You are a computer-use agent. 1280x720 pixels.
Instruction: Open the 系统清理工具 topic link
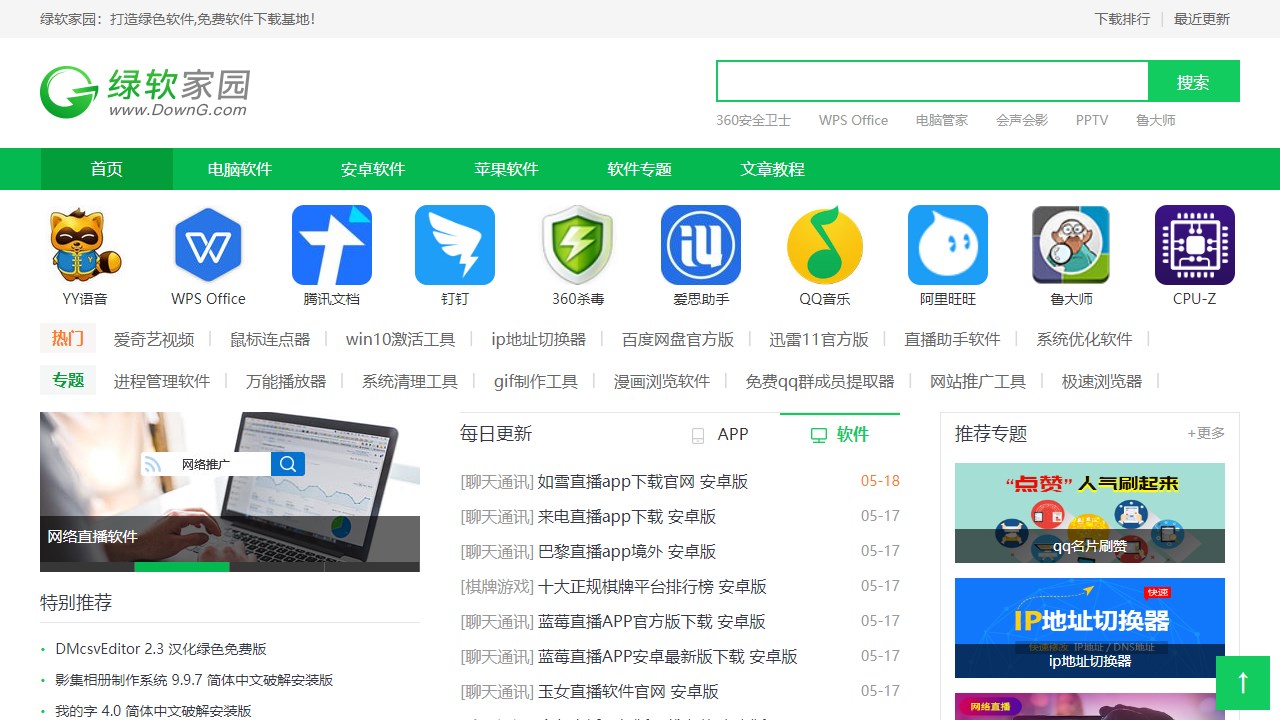pos(410,382)
